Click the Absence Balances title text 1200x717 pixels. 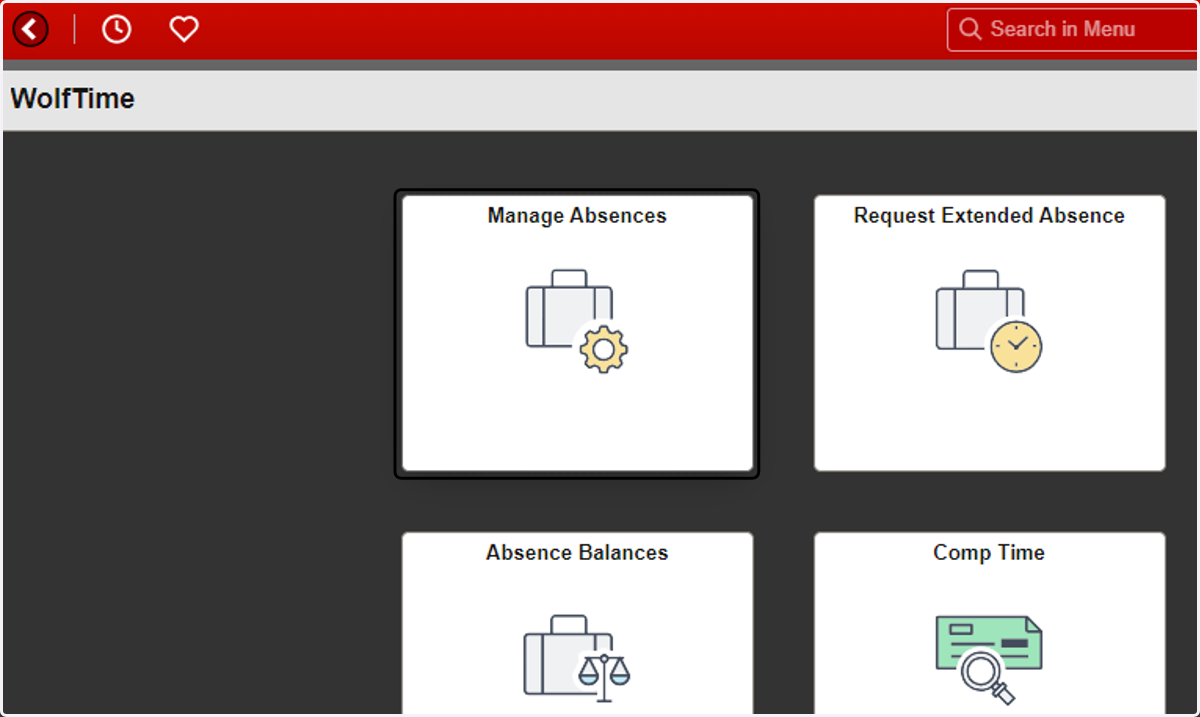click(x=577, y=553)
